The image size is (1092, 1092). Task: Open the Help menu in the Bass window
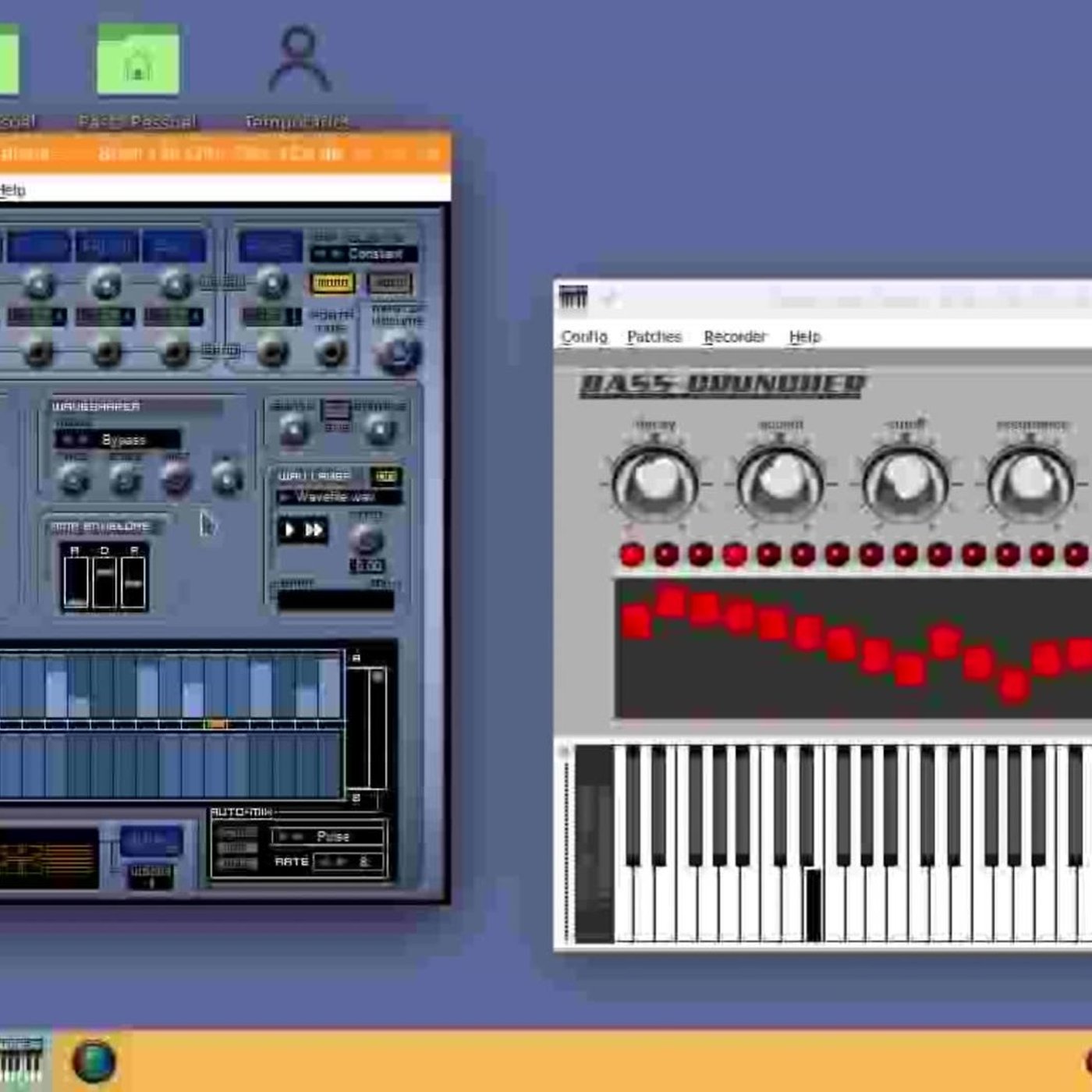[x=805, y=337]
